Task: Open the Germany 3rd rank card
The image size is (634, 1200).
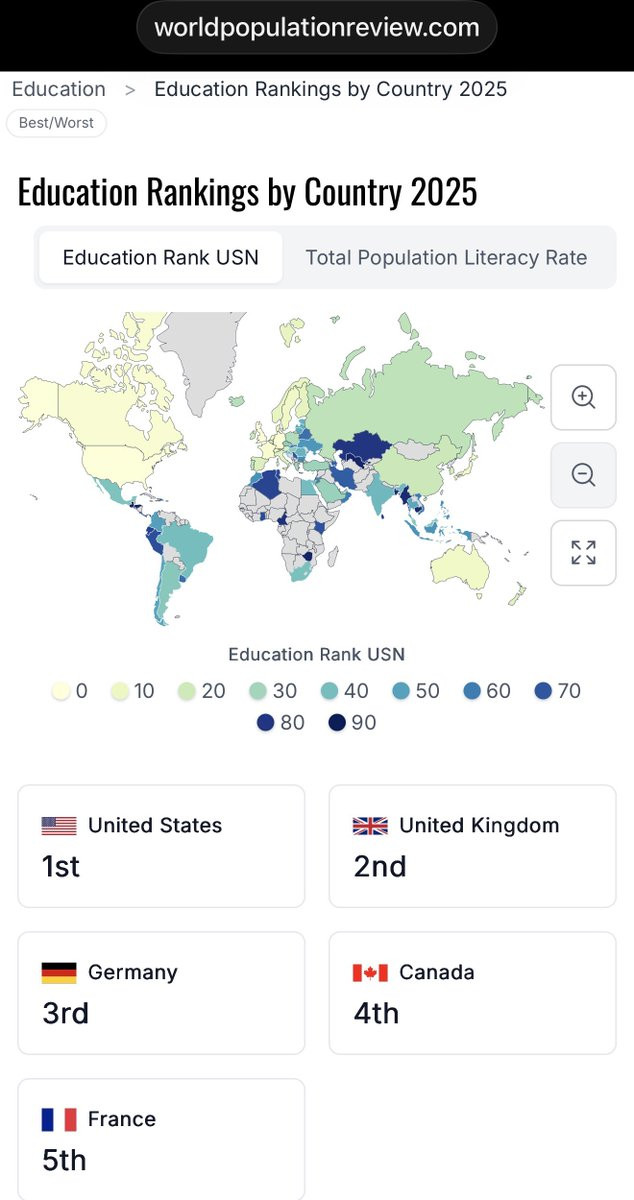Action: coord(161,993)
